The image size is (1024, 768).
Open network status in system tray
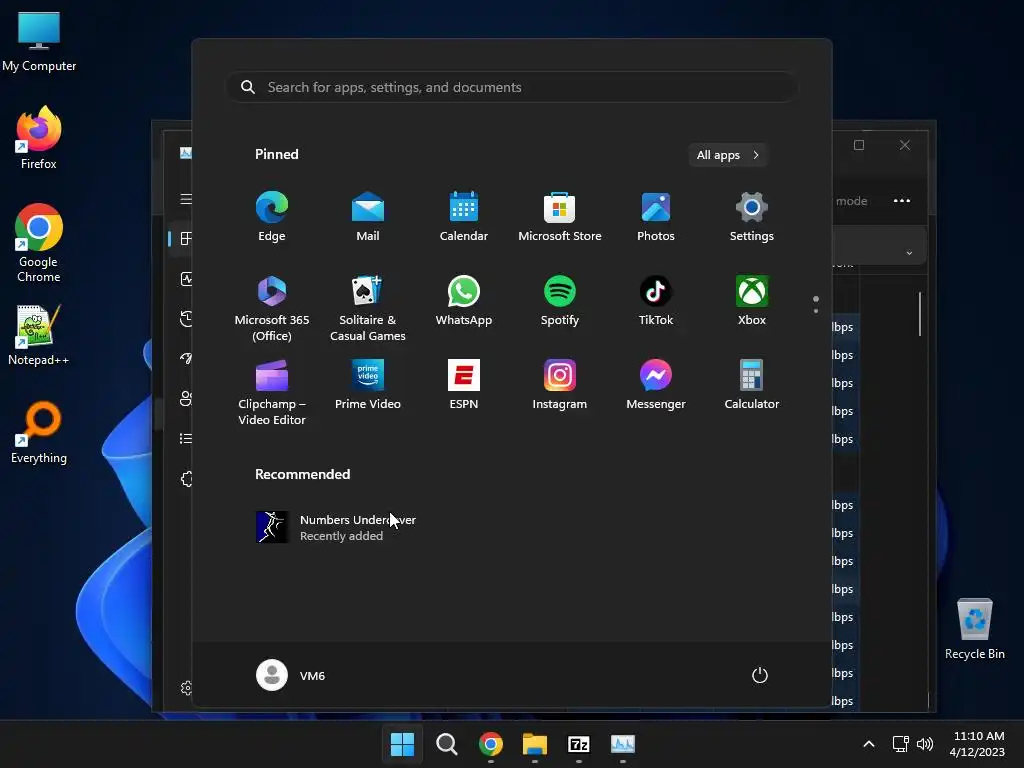(x=901, y=744)
